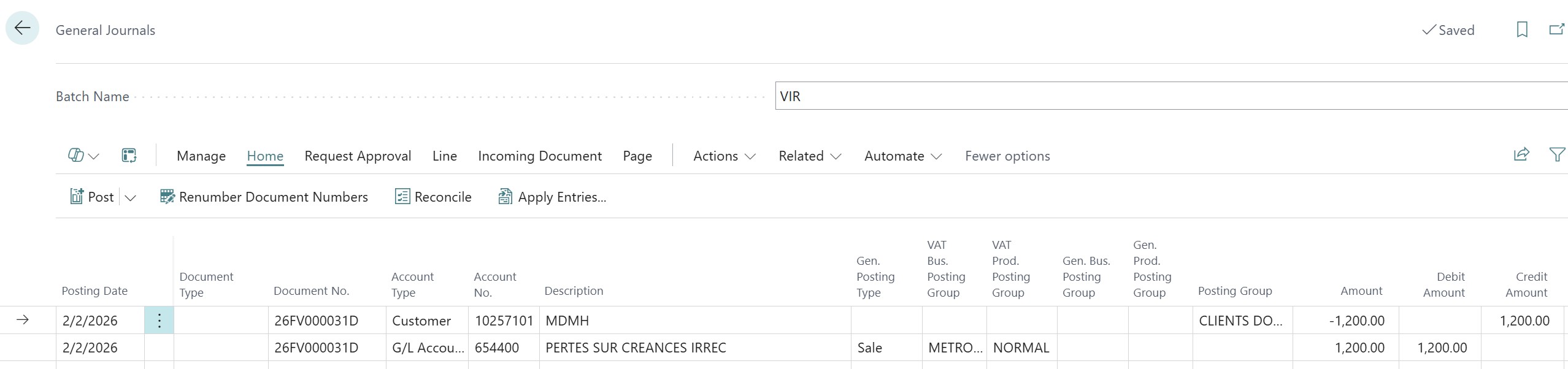Click the Reconcile action
This screenshot has width=1568, height=369.
(433, 197)
